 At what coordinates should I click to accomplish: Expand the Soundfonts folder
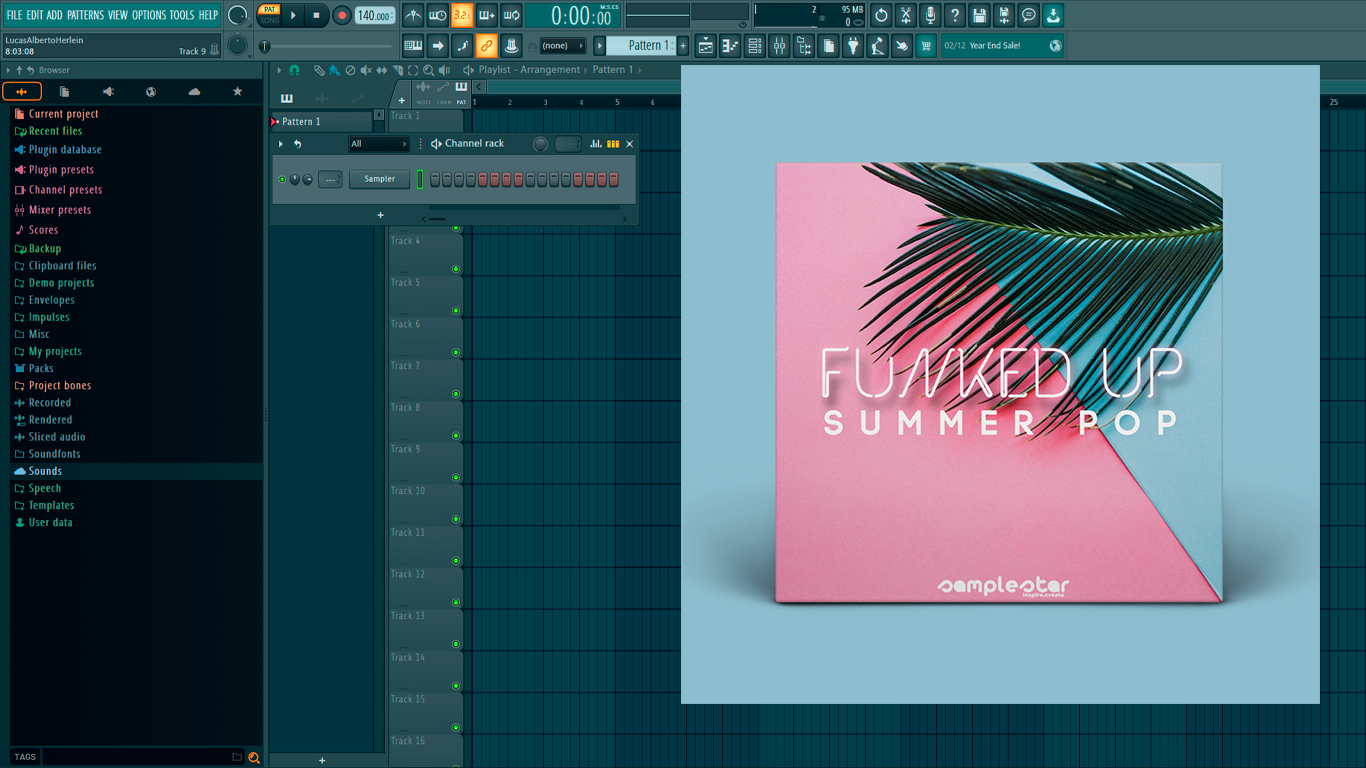[x=54, y=454]
